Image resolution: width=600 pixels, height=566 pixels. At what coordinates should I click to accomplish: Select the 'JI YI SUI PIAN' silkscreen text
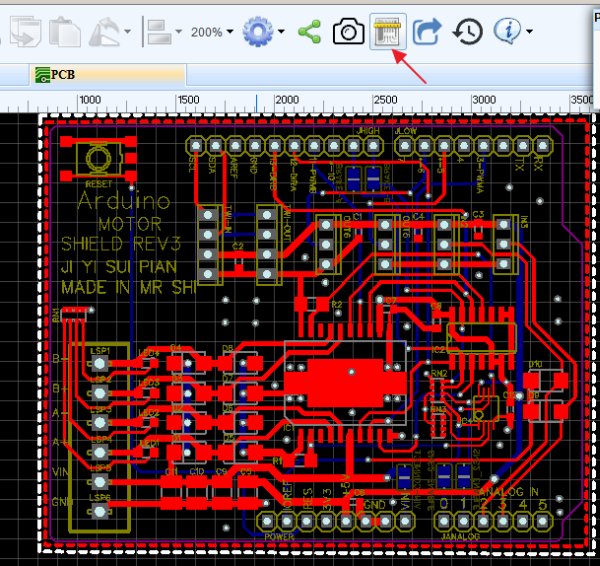(x=119, y=267)
